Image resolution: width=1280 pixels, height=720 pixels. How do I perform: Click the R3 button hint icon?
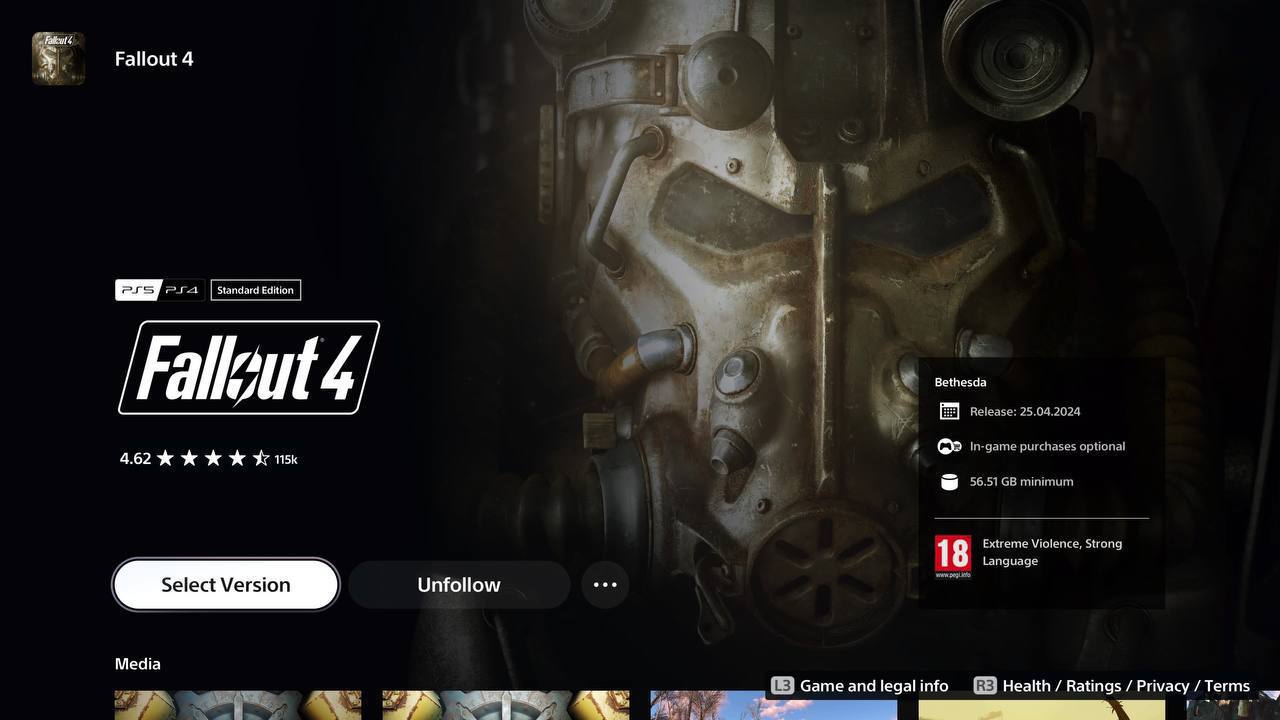(985, 685)
